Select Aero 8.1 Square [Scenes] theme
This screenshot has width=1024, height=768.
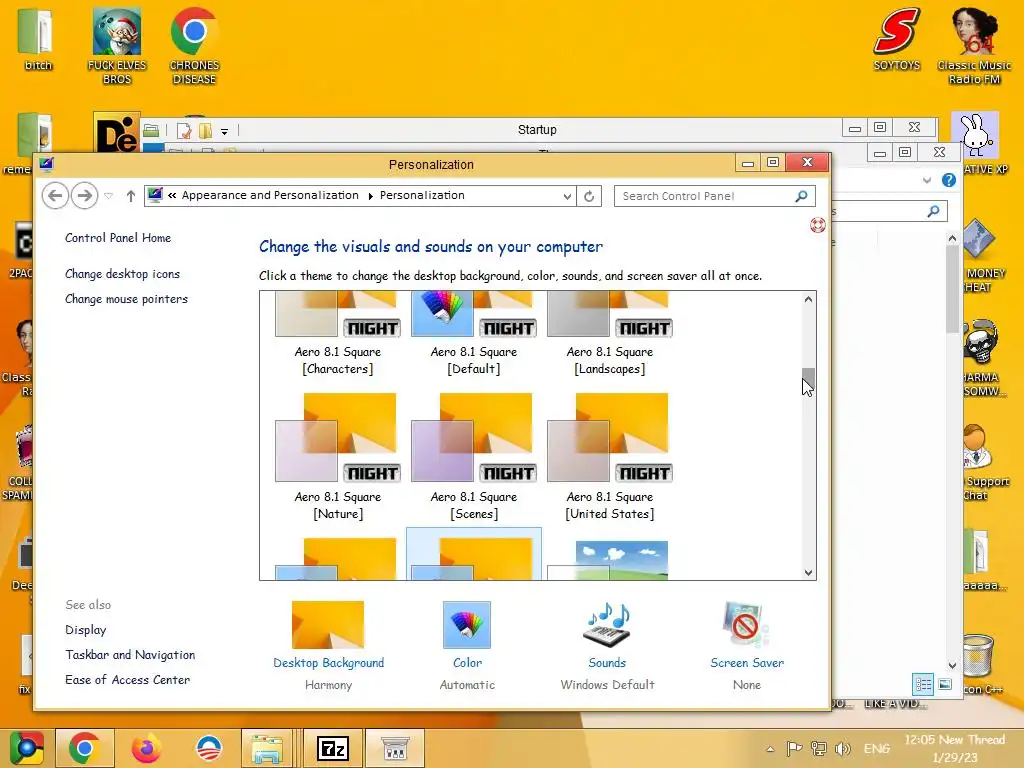[x=473, y=457]
